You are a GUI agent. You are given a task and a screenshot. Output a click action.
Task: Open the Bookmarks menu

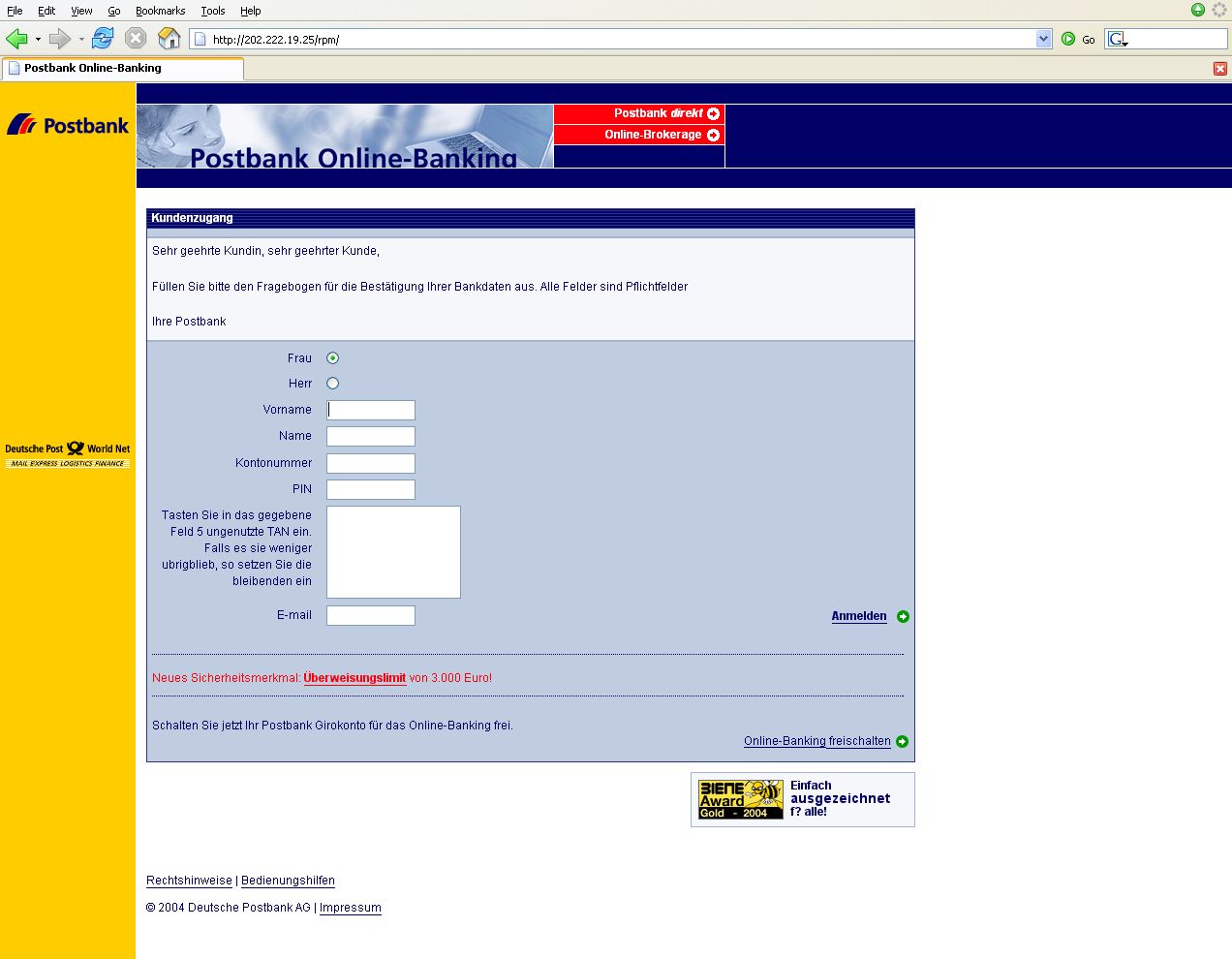pos(161,11)
